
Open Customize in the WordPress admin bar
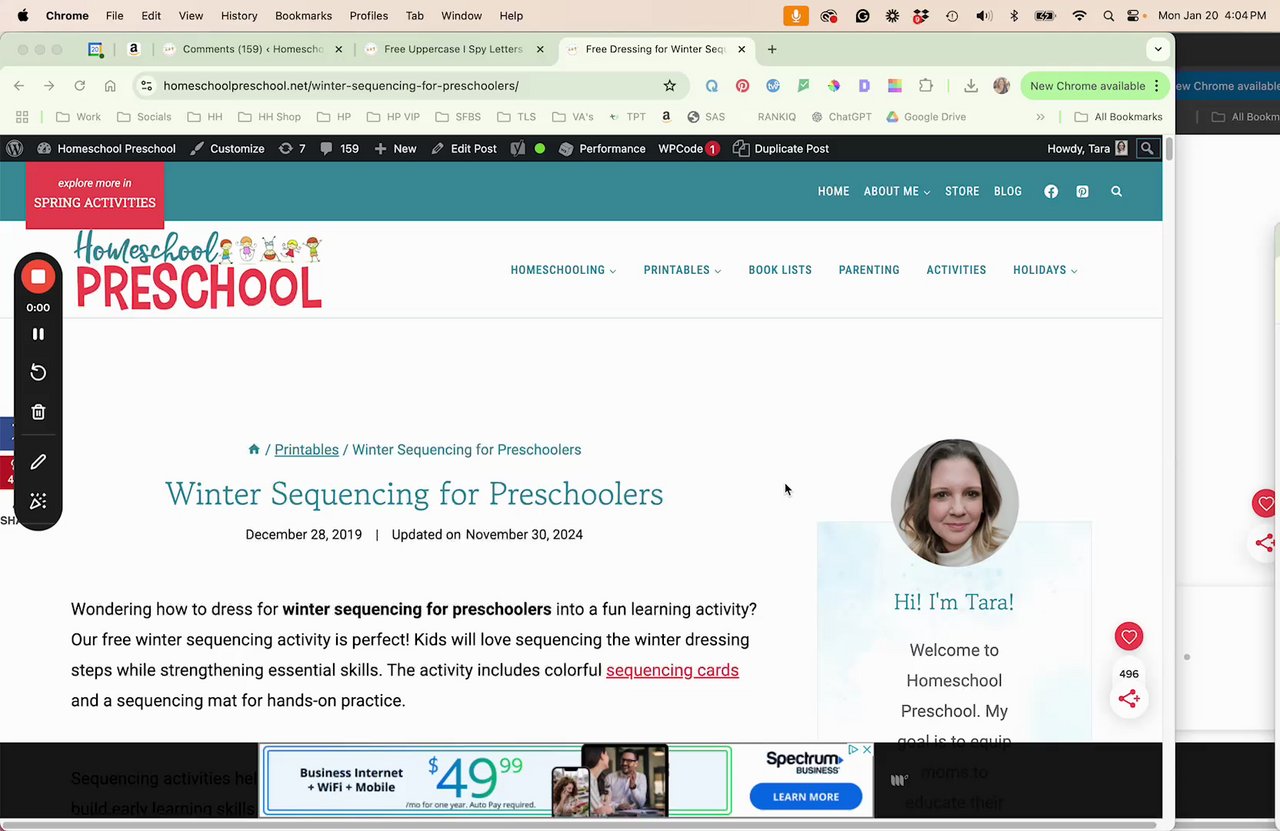click(227, 148)
